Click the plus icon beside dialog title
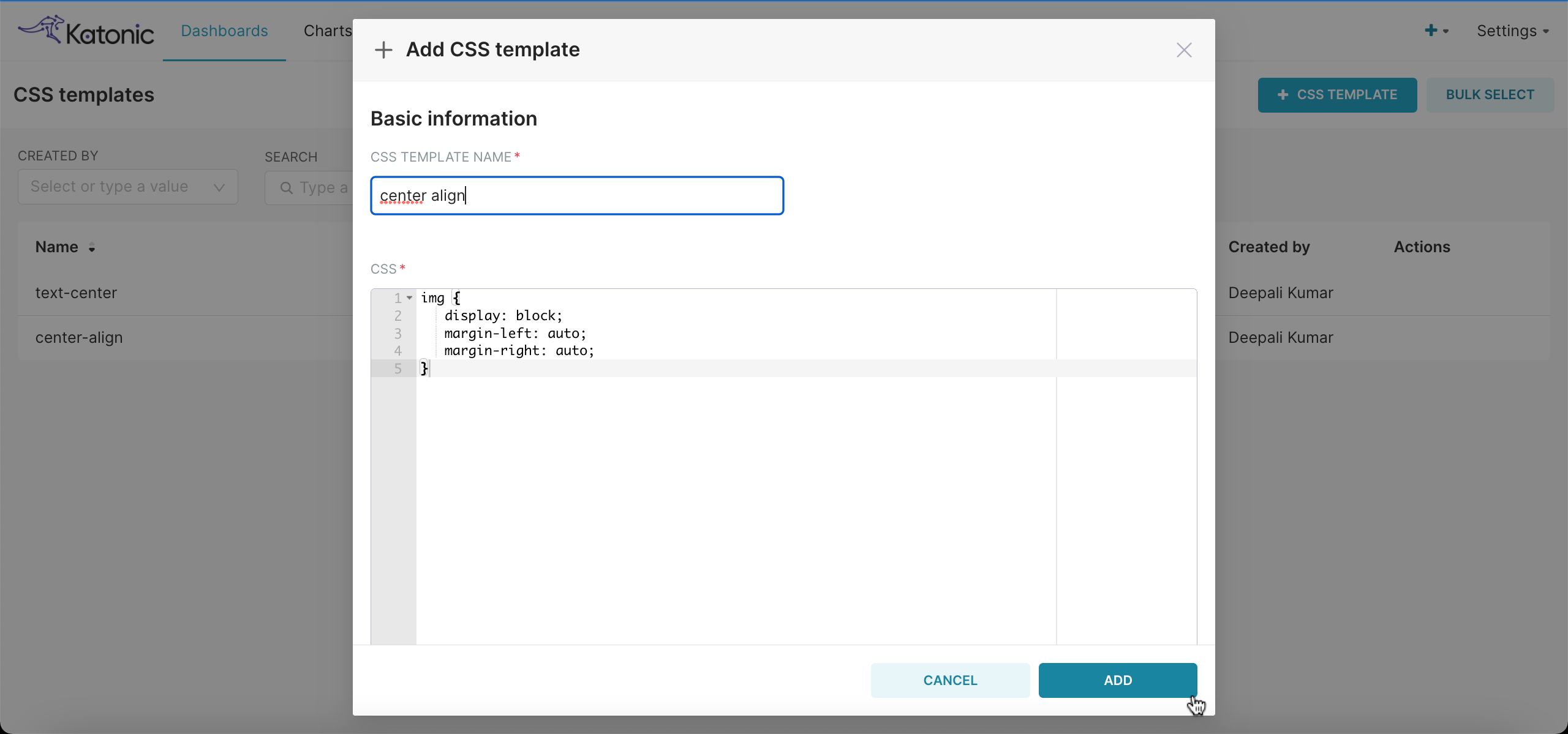Screen dimensions: 1568x734 [383, 50]
